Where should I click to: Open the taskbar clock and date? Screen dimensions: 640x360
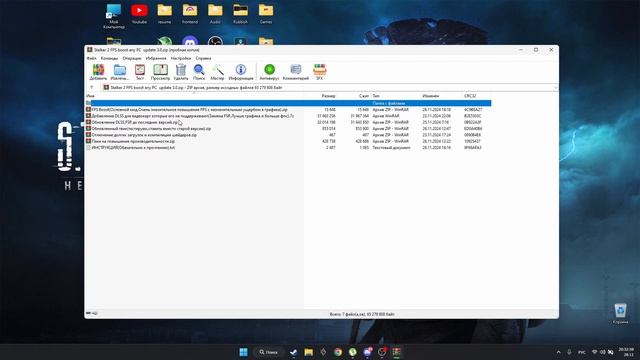click(x=626, y=352)
